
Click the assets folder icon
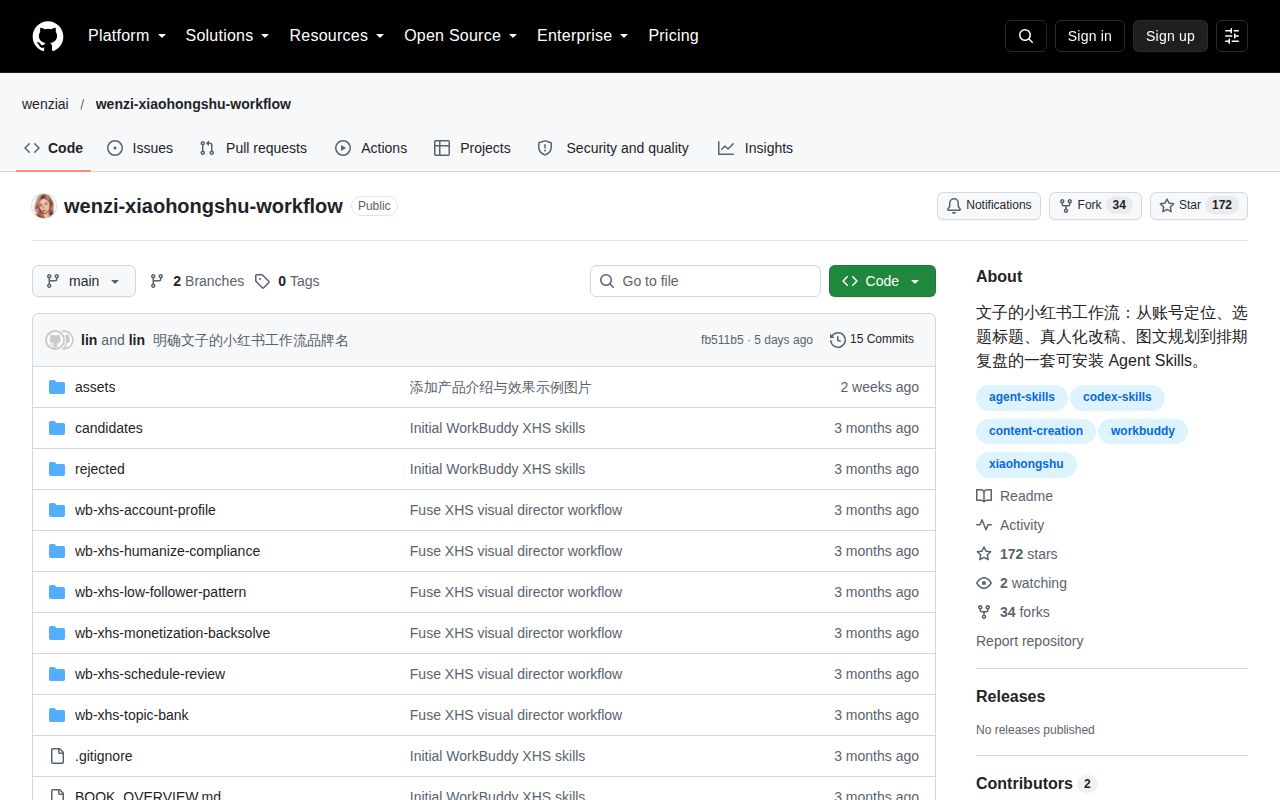click(x=57, y=387)
